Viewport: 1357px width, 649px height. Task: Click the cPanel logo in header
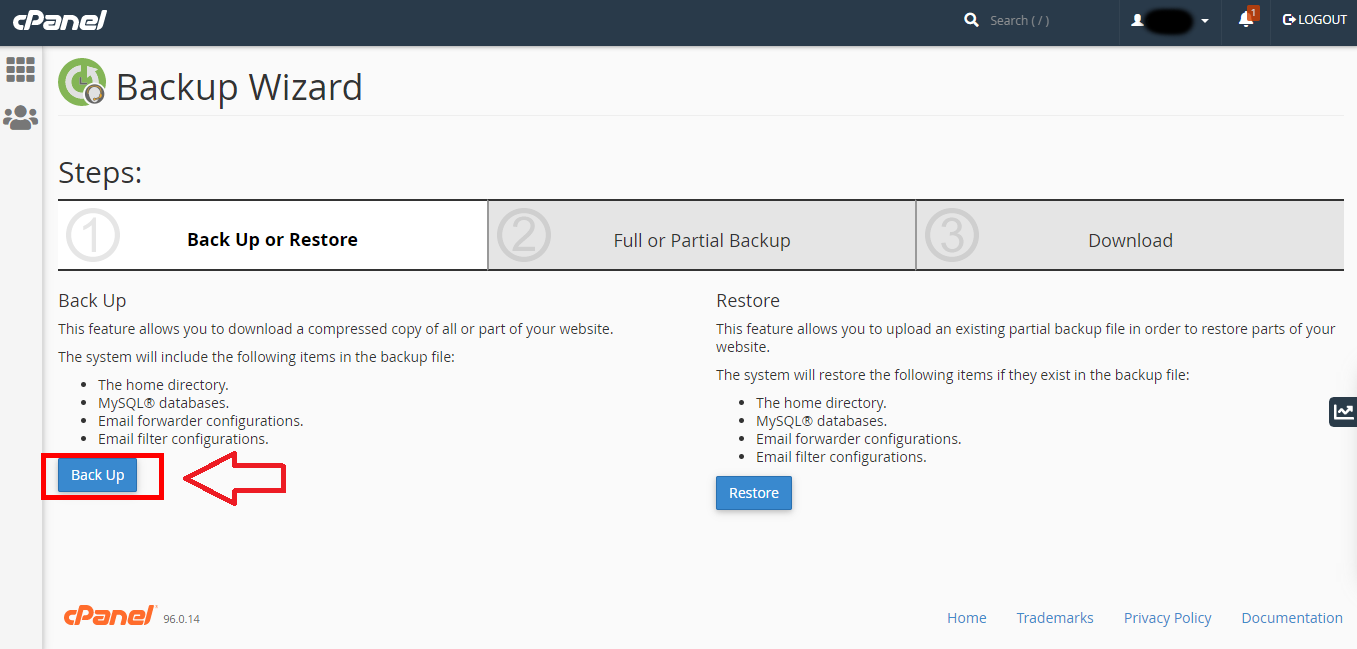click(x=59, y=21)
